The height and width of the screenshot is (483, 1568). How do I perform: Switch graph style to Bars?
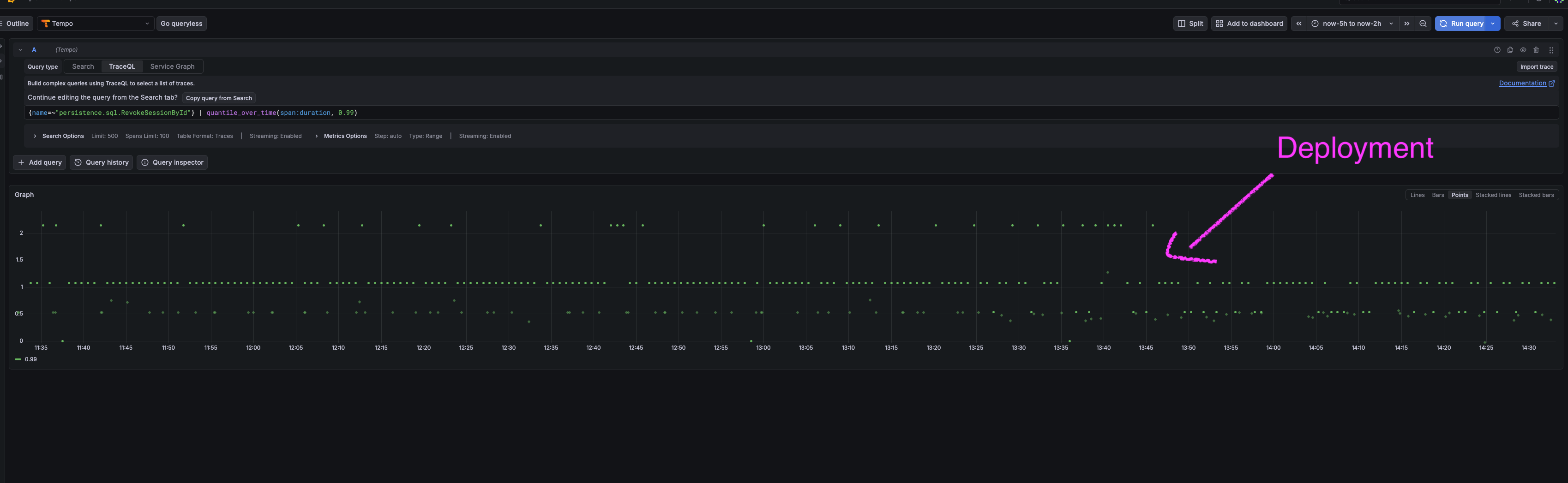[1438, 195]
